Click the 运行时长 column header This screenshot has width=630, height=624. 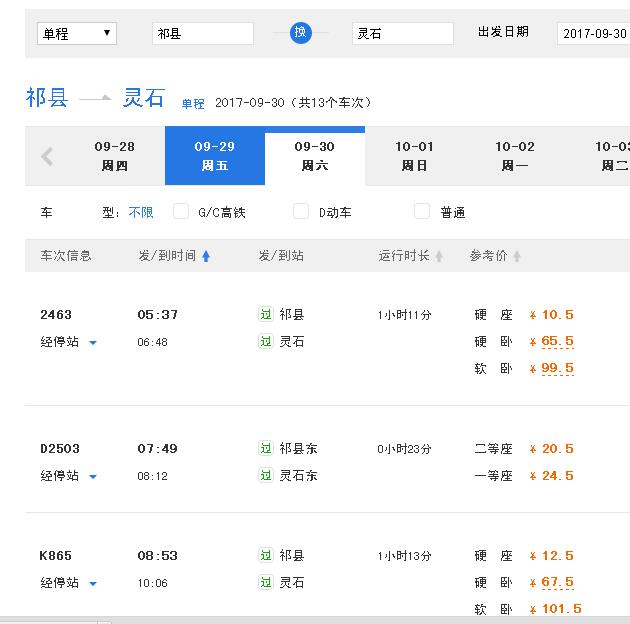click(x=404, y=256)
